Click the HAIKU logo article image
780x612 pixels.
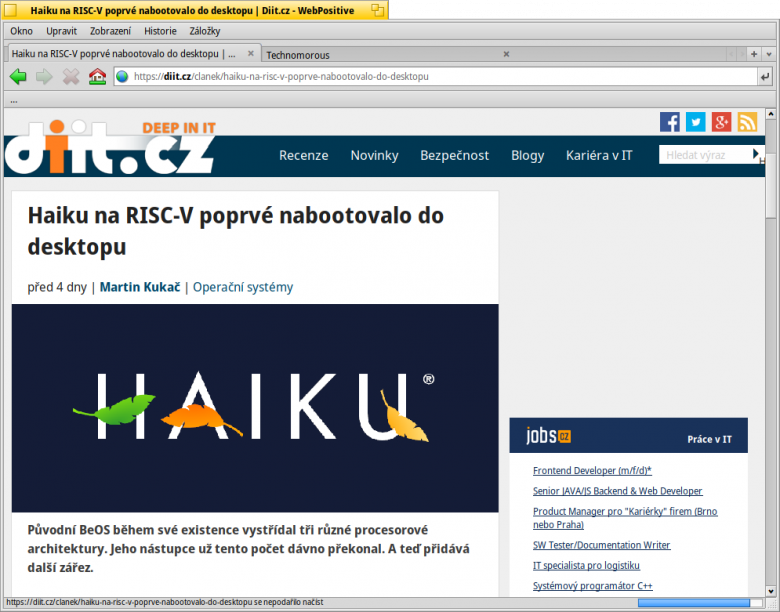tap(255, 408)
